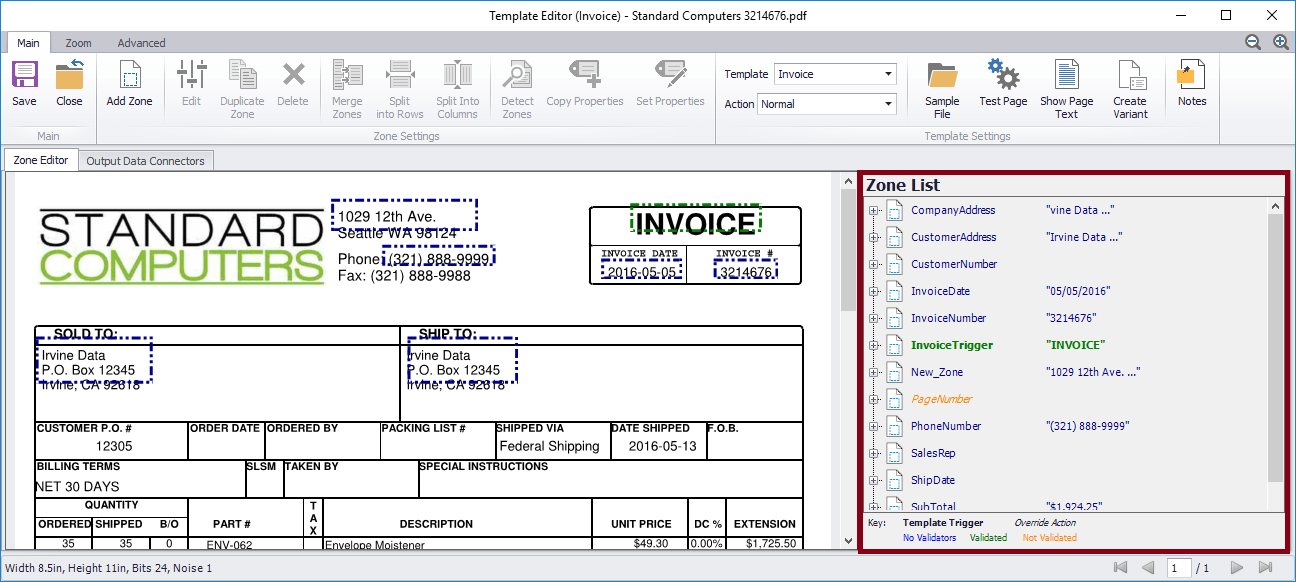Screen dimensions: 1296x582
Task: Click "05/05/2016" value in Zone List
Action: pos(1078,291)
